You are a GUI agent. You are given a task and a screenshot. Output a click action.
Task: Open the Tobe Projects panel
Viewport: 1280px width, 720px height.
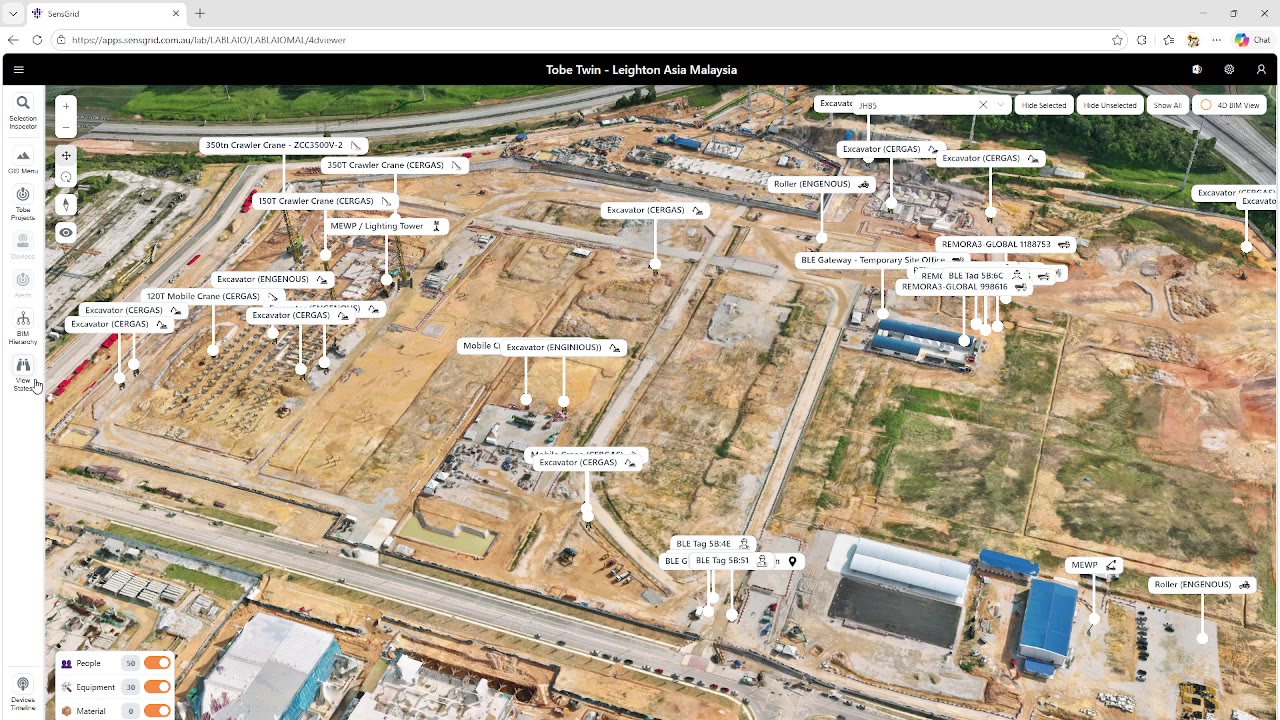tap(23, 203)
